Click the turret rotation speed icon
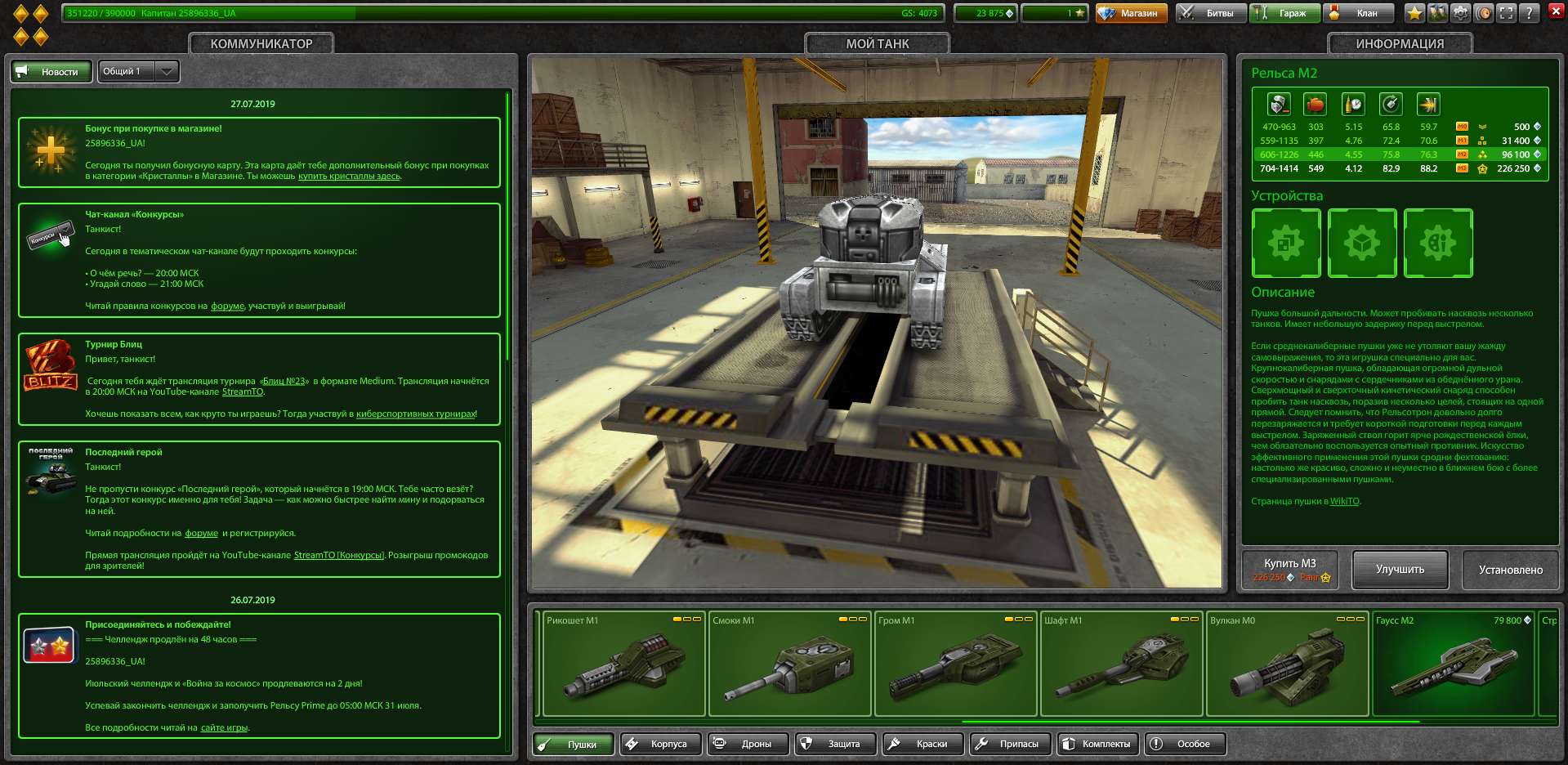Screen dimensions: 1568x765 [x=1391, y=105]
